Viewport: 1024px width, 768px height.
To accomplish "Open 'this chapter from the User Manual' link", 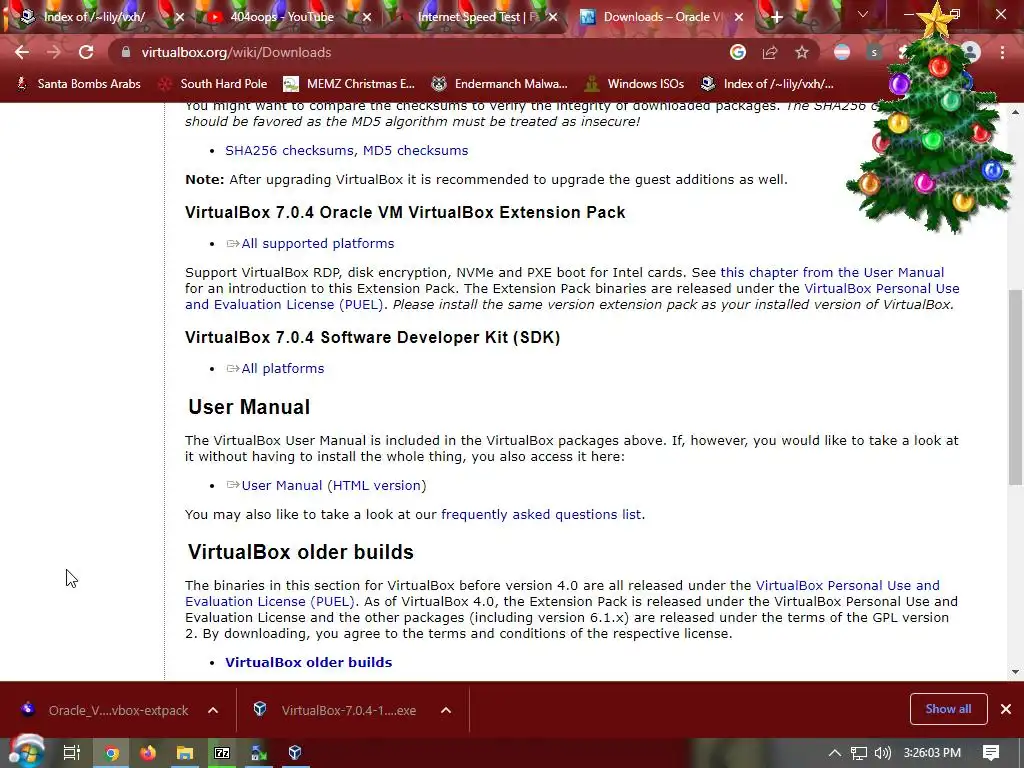I will pos(832,272).
